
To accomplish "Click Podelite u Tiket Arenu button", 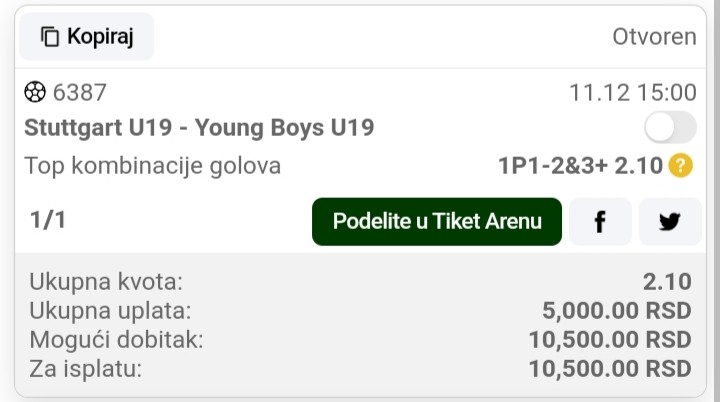I will click(x=437, y=221).
